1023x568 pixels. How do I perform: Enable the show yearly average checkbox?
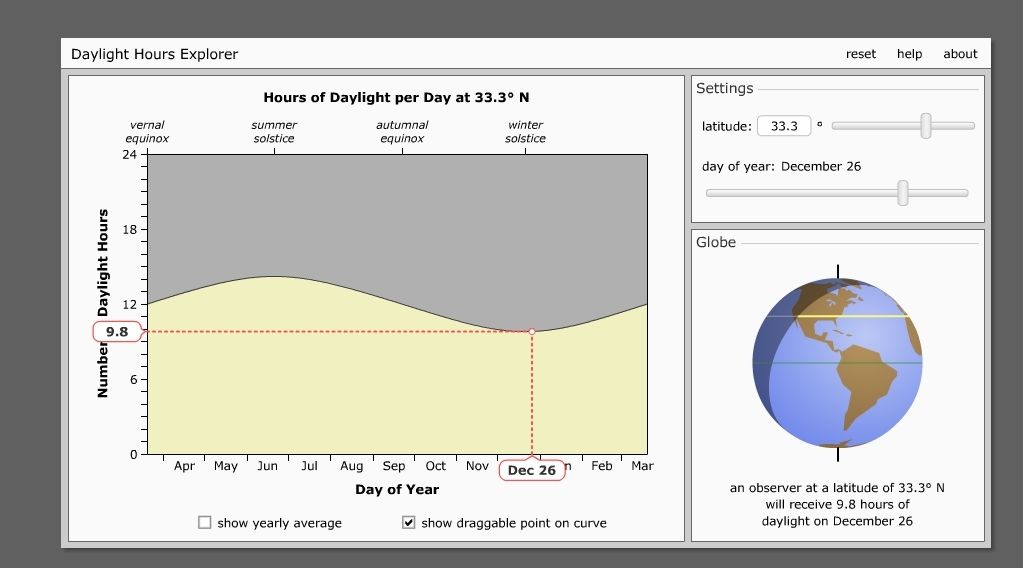coord(205,522)
